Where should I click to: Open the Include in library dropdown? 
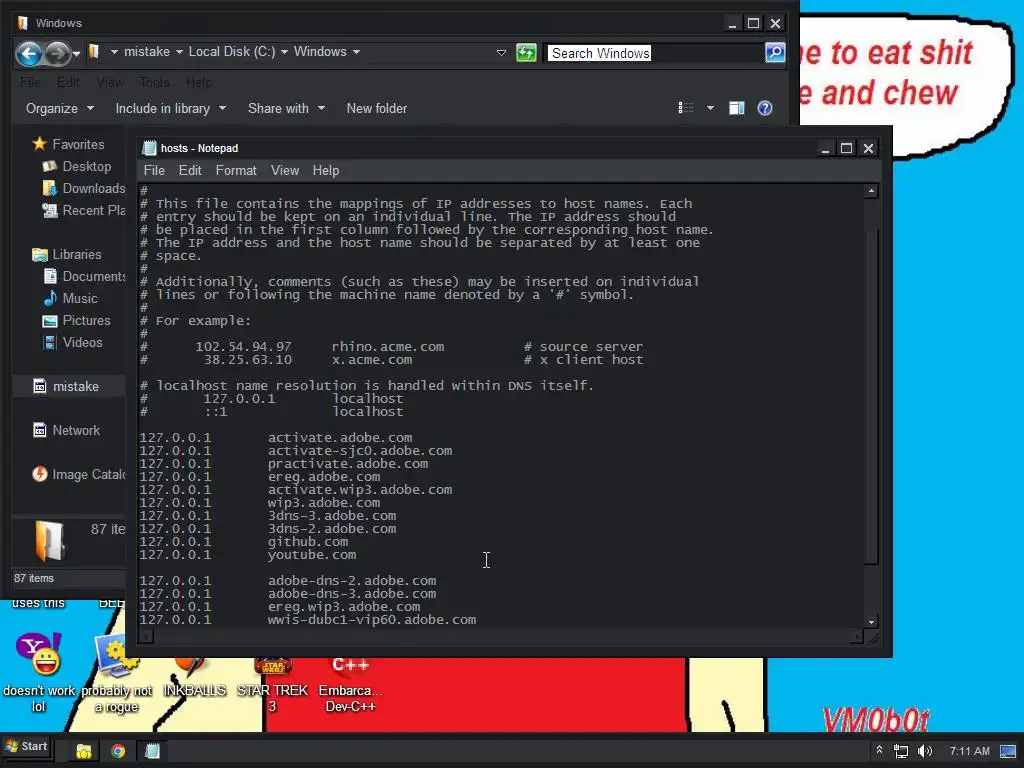[170, 108]
